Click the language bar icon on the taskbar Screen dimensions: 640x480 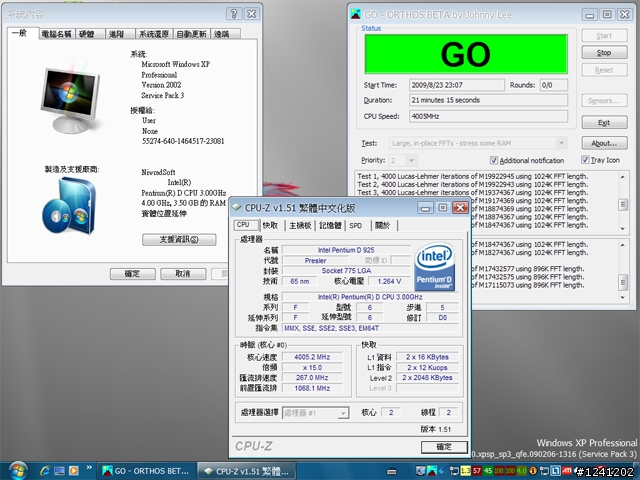[392, 471]
